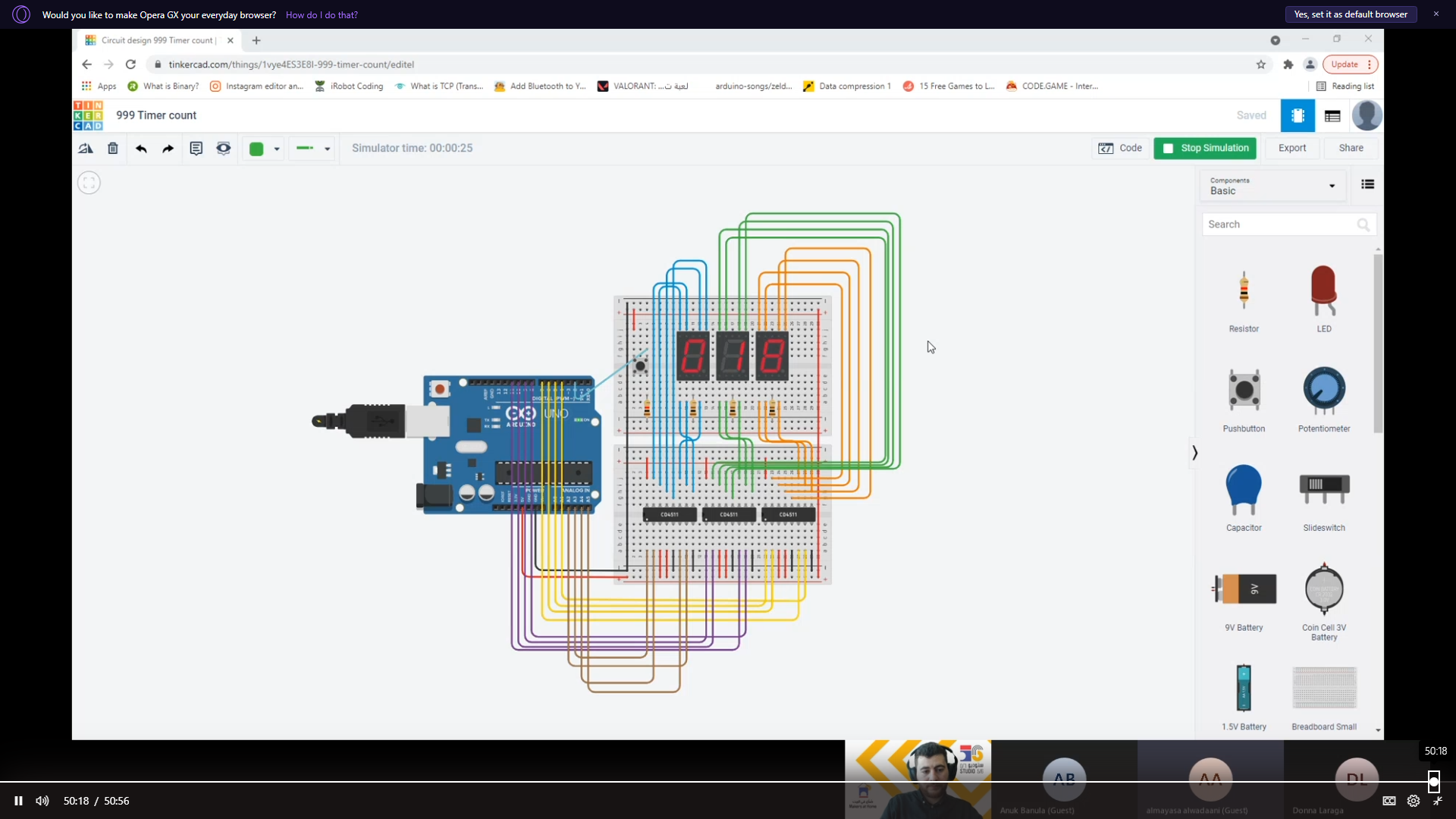This screenshot has height=819, width=1456.
Task: Pick the Pushbutton component
Action: 1244,400
